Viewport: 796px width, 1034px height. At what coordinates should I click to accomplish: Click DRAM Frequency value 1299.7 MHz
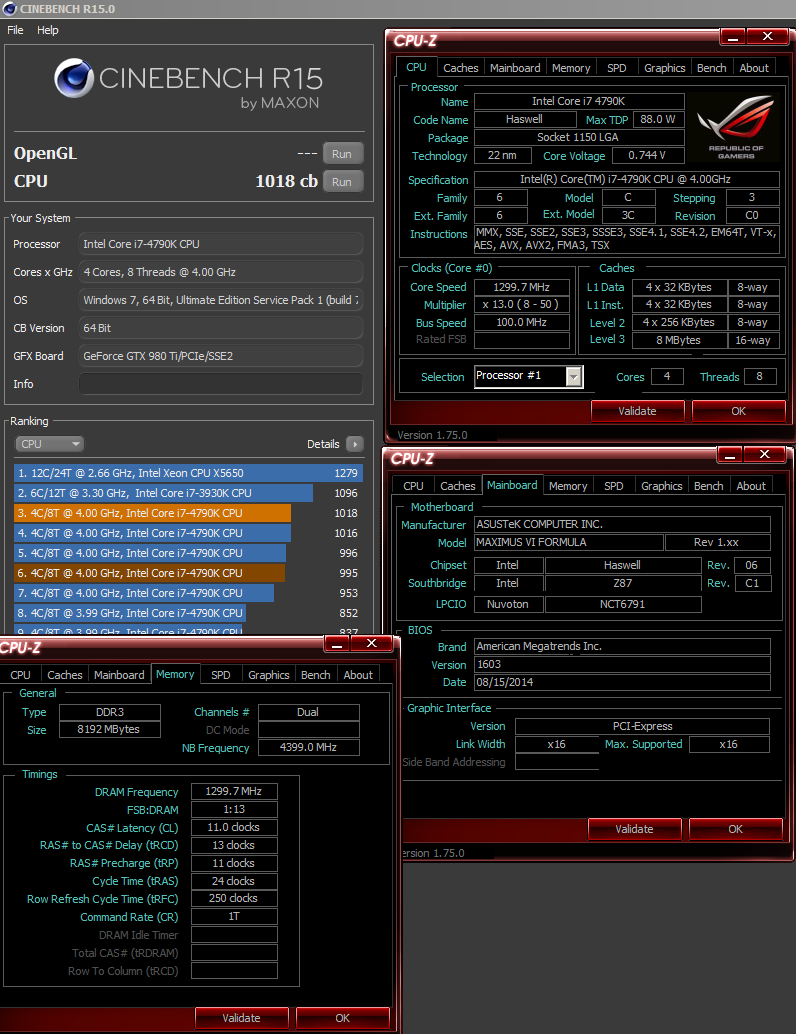(234, 791)
